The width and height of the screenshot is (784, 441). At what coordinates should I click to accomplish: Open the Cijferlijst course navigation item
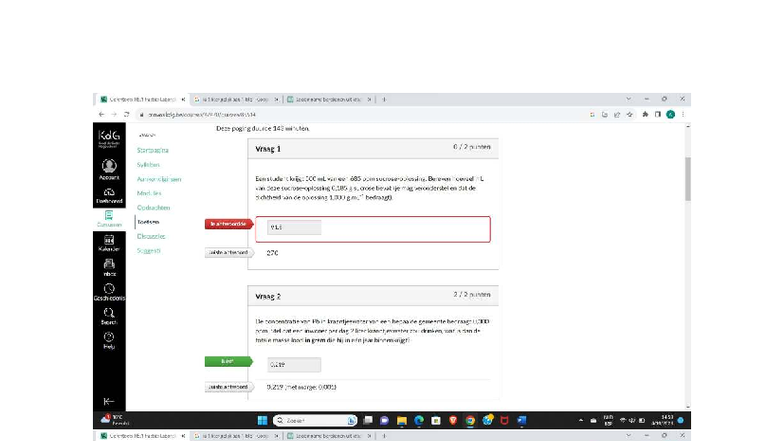151,236
